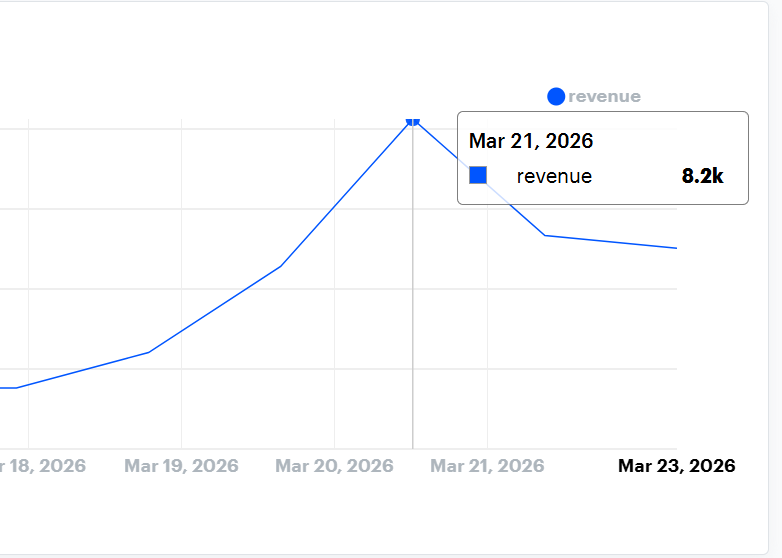Screen dimensions: 782x558
Task: Click the 'revenue' label in the tooltip
Action: click(x=554, y=177)
